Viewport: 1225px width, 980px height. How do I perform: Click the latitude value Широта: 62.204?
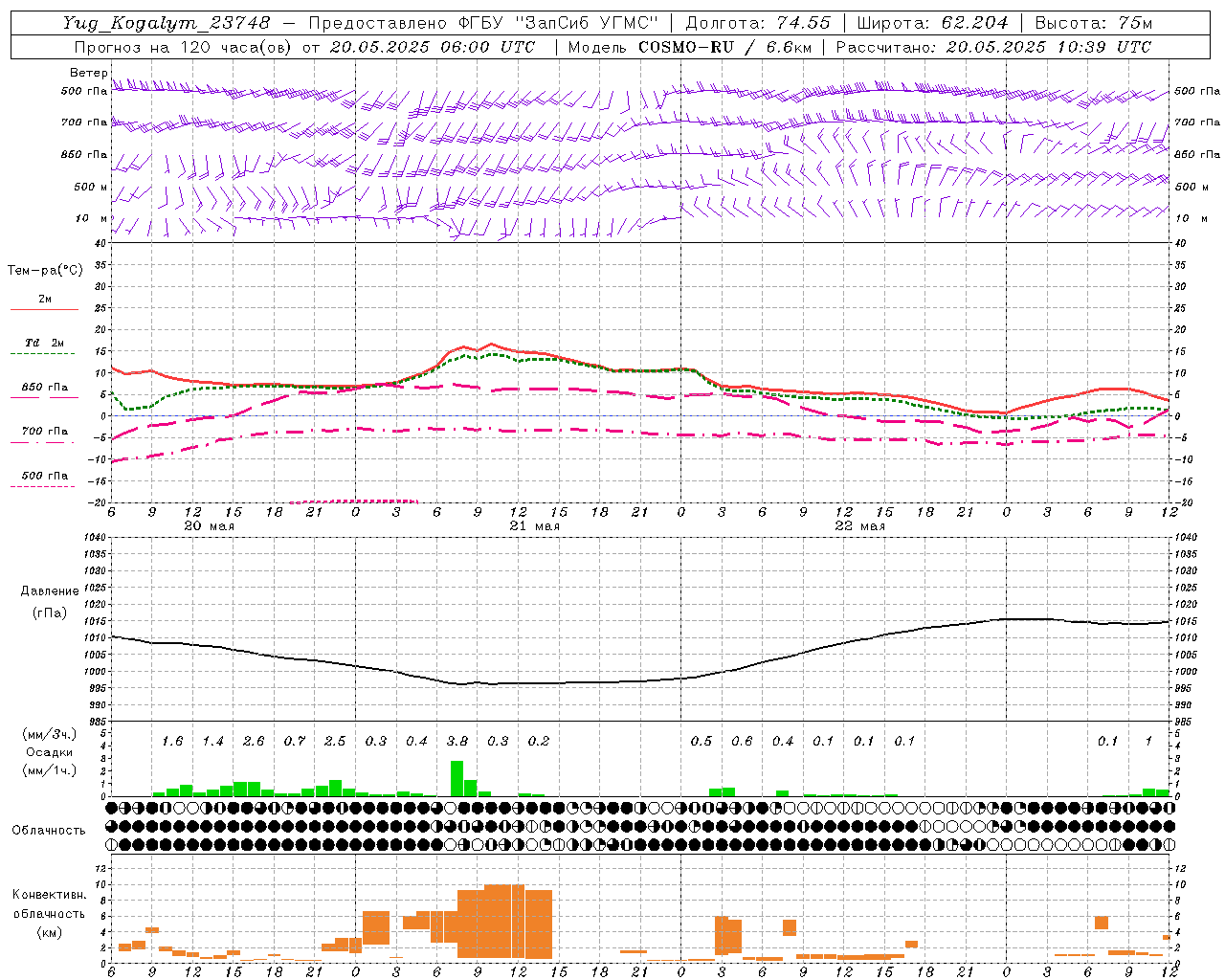(932, 23)
